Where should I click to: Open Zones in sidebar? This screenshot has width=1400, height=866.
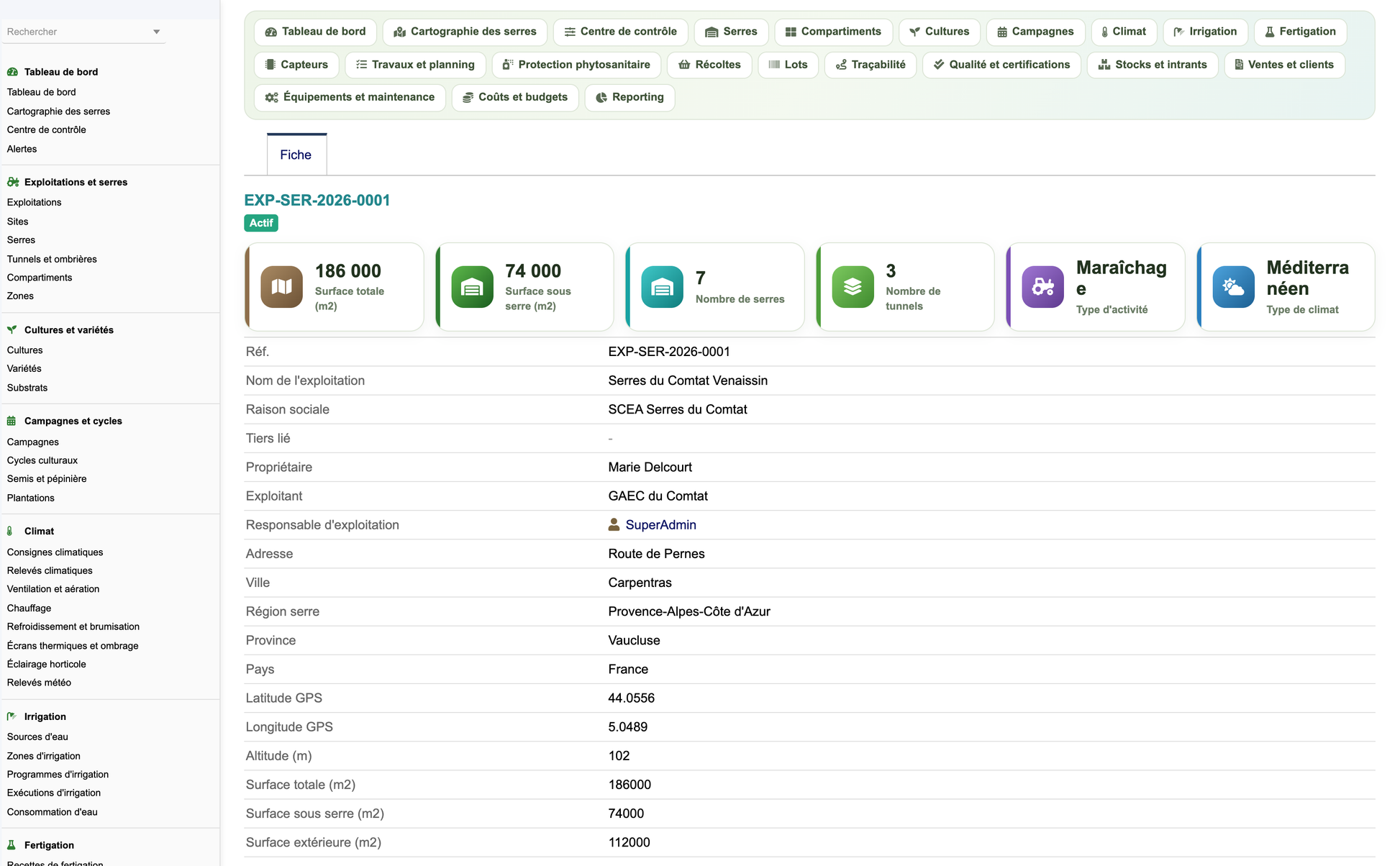click(x=20, y=296)
